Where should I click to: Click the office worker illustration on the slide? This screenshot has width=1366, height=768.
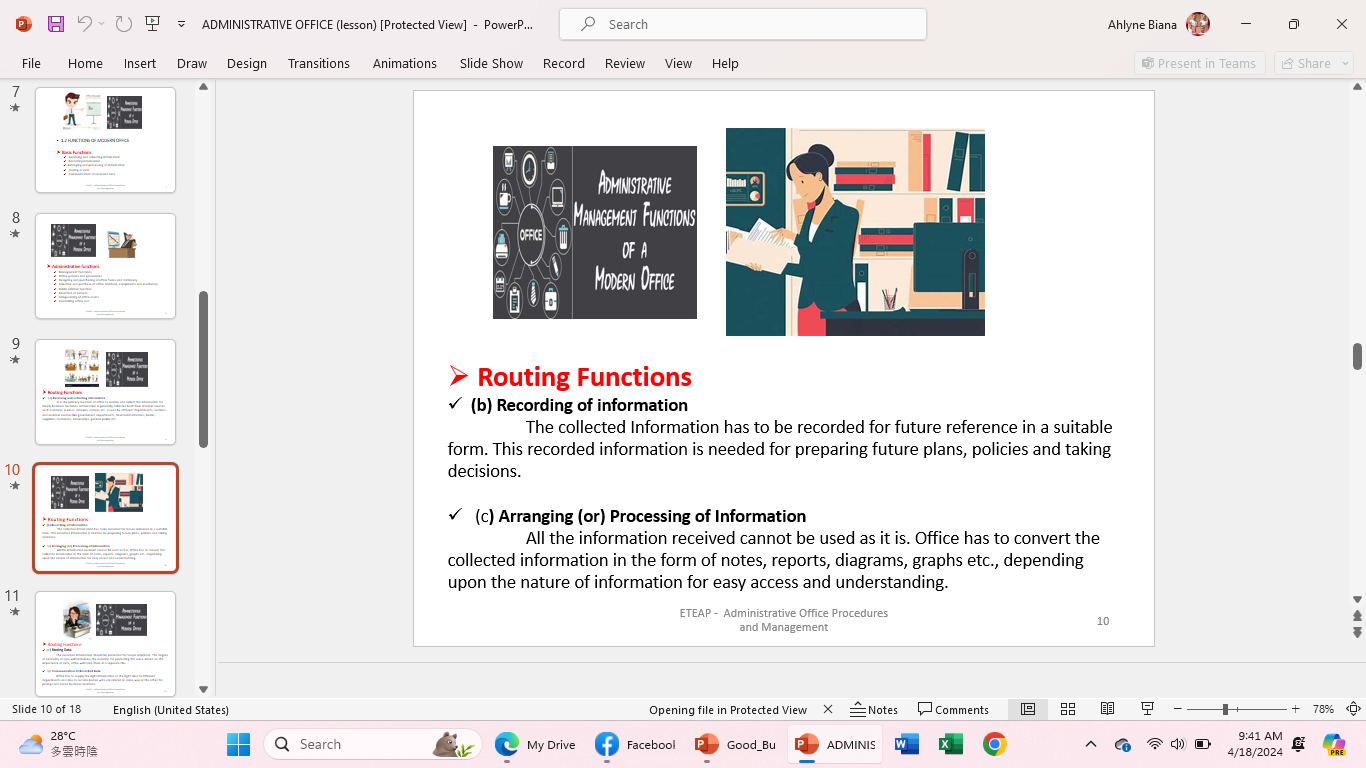(x=855, y=232)
